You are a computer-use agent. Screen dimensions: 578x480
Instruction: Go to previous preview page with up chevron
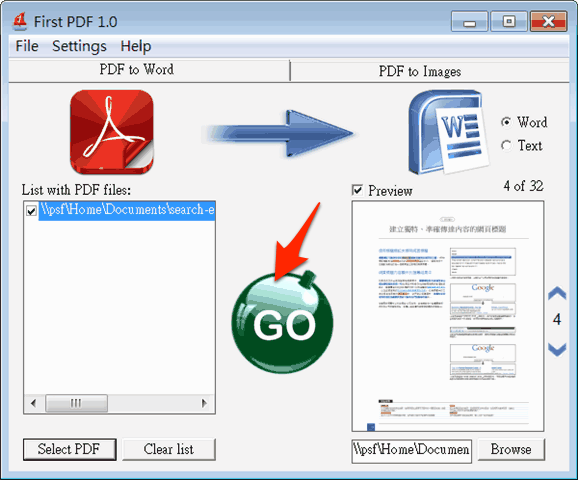point(557,293)
